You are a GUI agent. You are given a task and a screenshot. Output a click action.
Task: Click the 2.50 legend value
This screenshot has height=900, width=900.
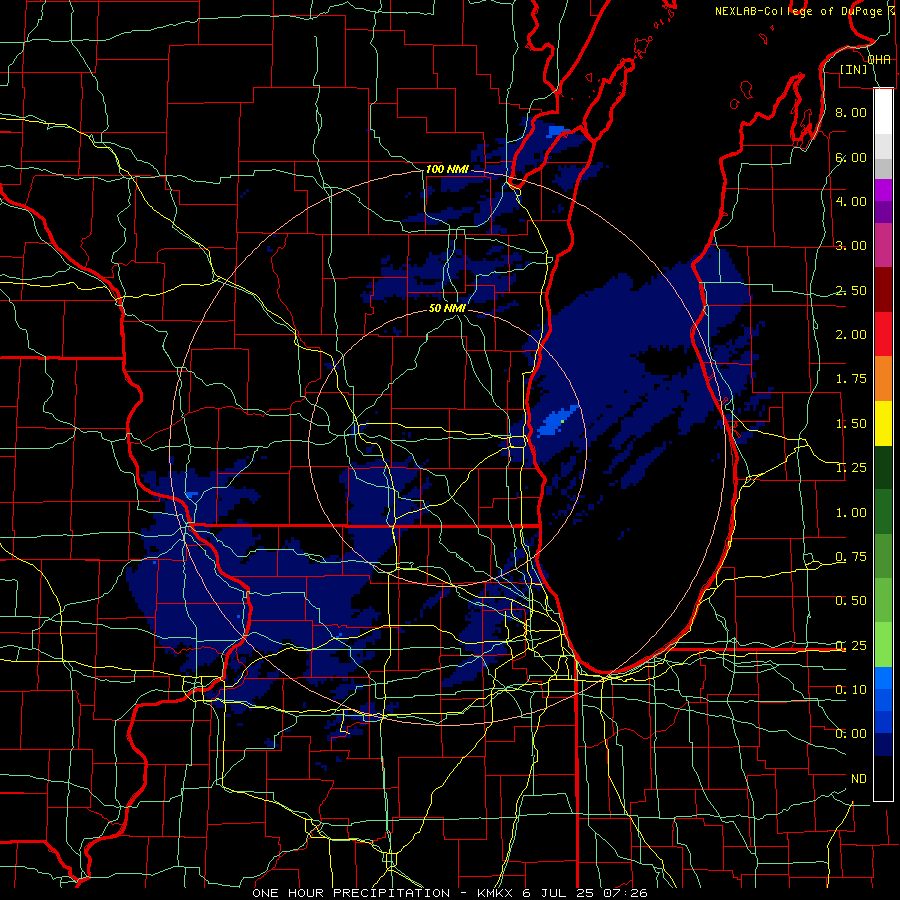click(850, 290)
